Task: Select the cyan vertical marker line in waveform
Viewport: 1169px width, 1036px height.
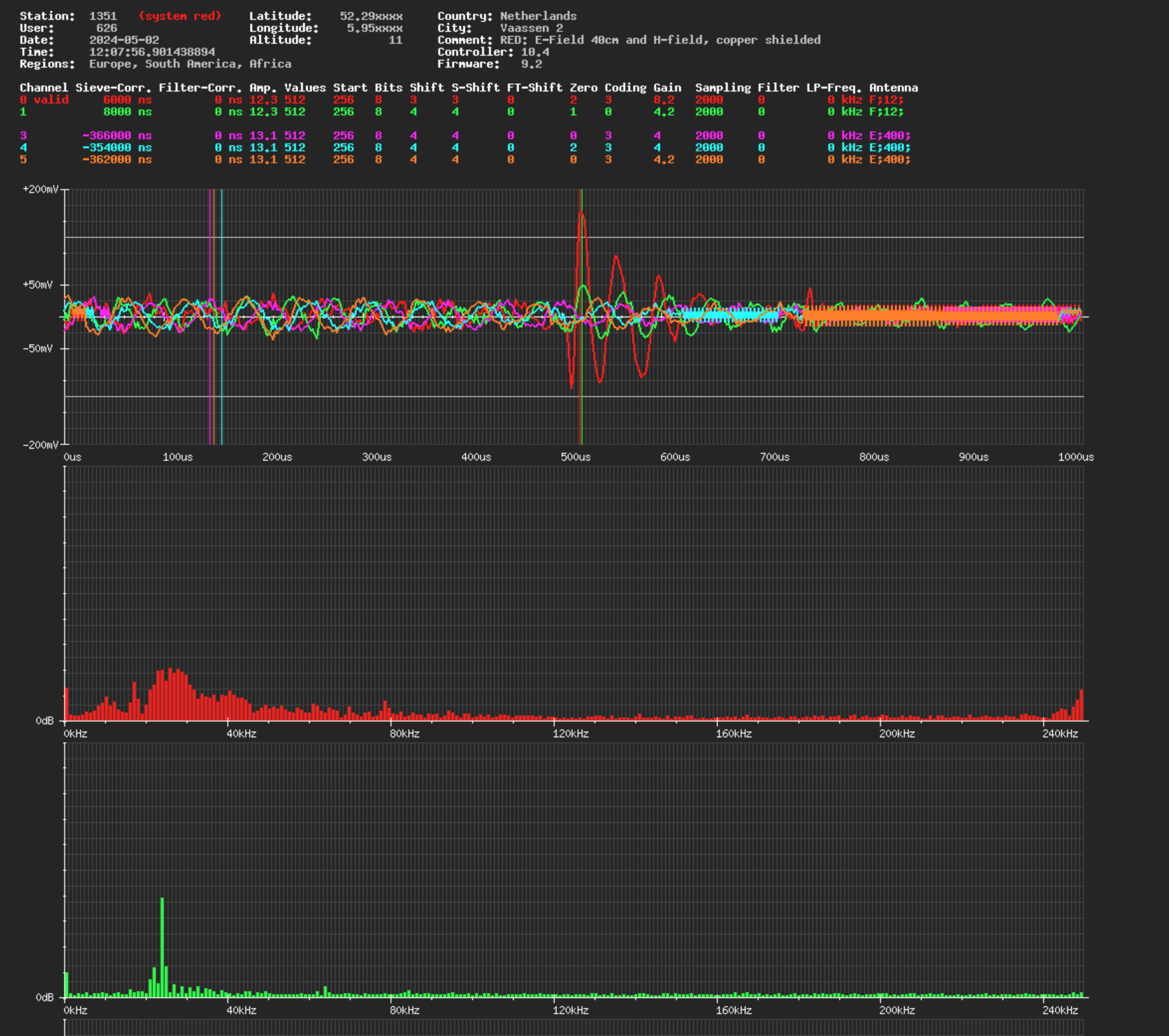Action: (x=222, y=316)
